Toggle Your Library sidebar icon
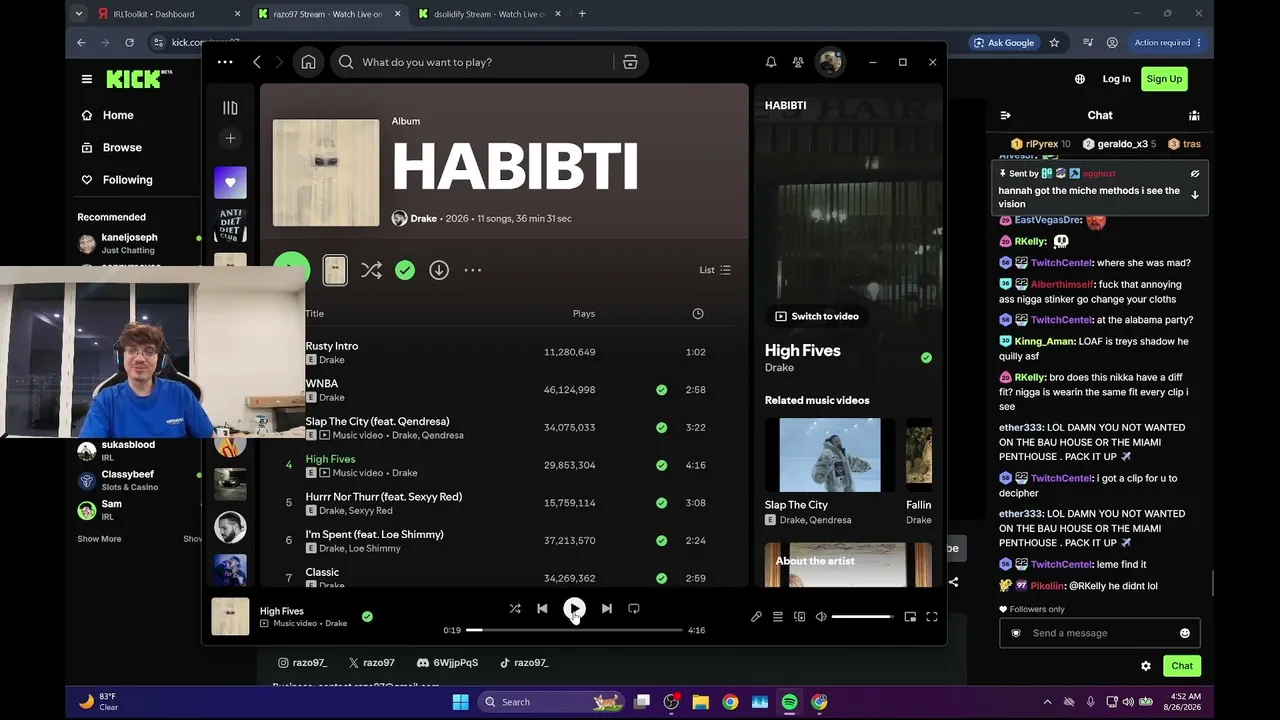Viewport: 1280px width, 720px height. [x=230, y=108]
